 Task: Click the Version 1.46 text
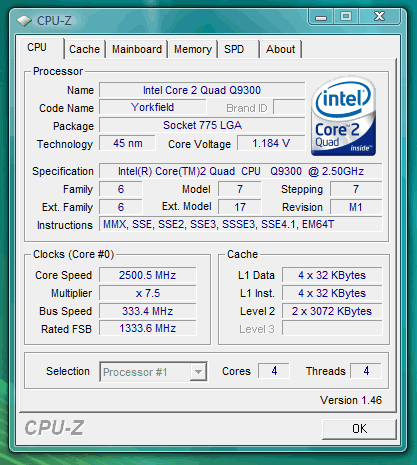(351, 400)
